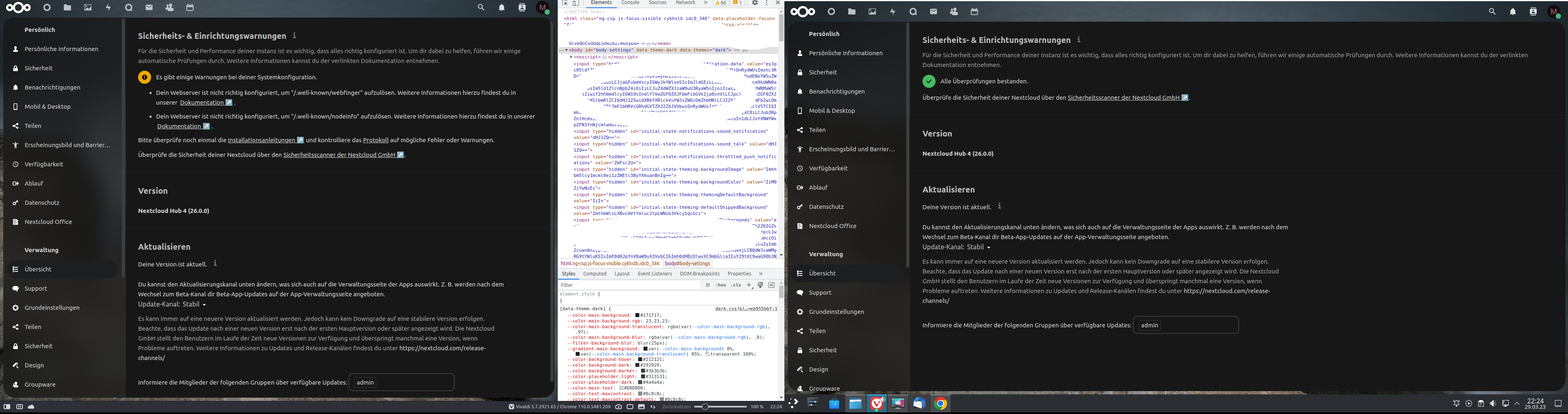The height and width of the screenshot is (414, 1568).
Task: Expand the noscript element node
Action: 572,57
